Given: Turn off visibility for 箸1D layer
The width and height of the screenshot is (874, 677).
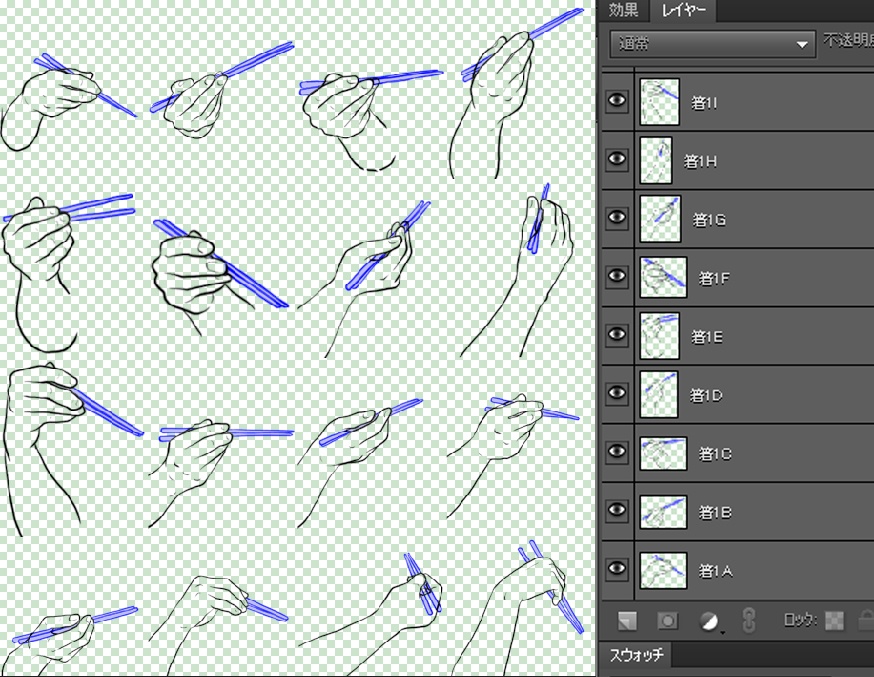Looking at the screenshot, I should 616,393.
